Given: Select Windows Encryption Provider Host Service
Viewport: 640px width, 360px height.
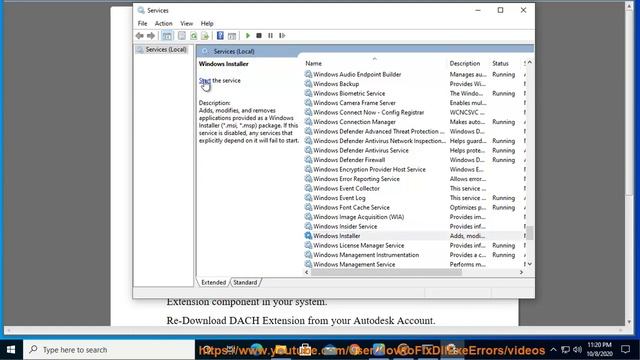Looking at the screenshot, I should [x=369, y=169].
